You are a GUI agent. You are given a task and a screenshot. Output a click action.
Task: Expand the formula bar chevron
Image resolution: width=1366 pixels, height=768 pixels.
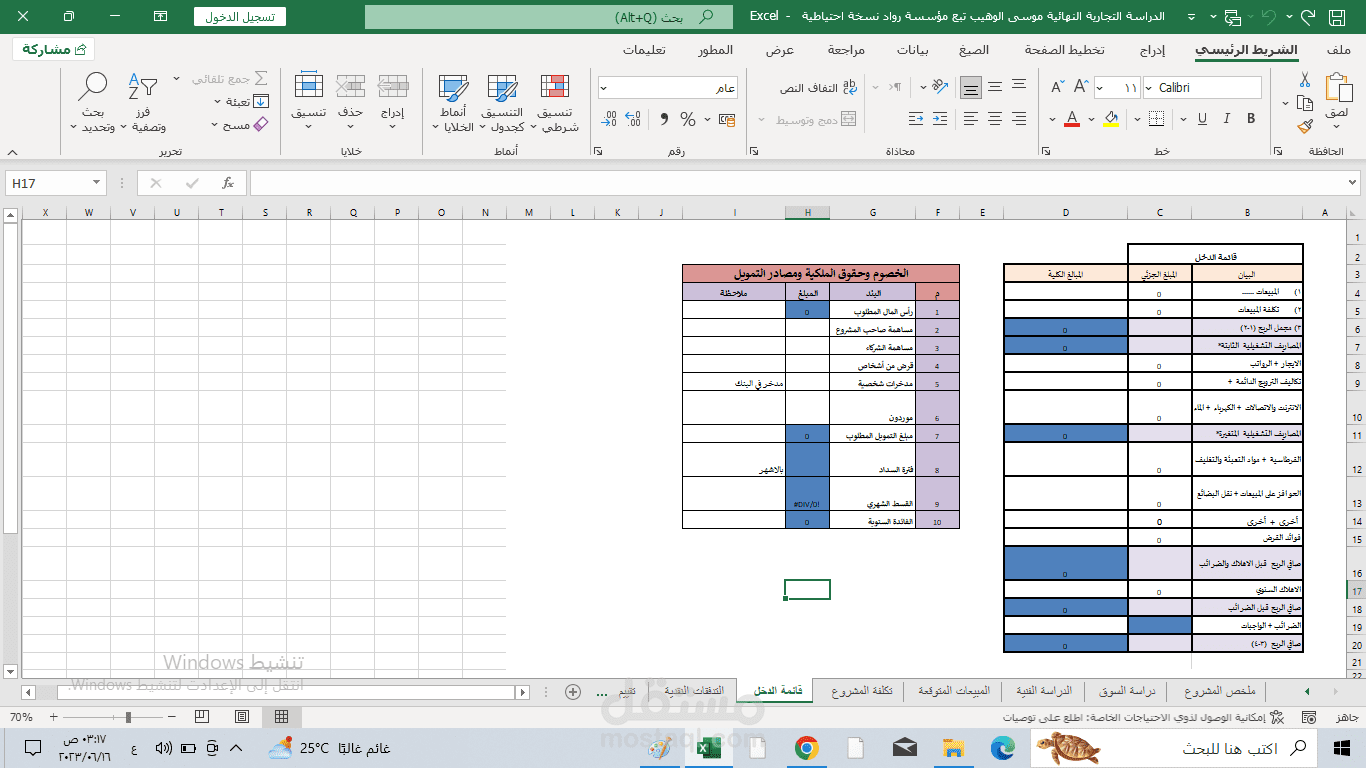1354,183
